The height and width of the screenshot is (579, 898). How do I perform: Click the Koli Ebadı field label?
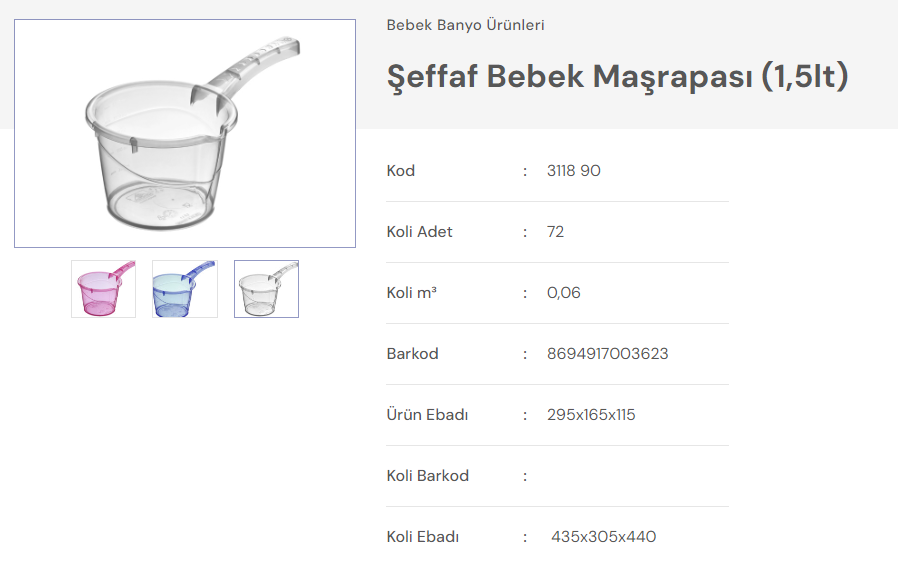[x=423, y=537]
